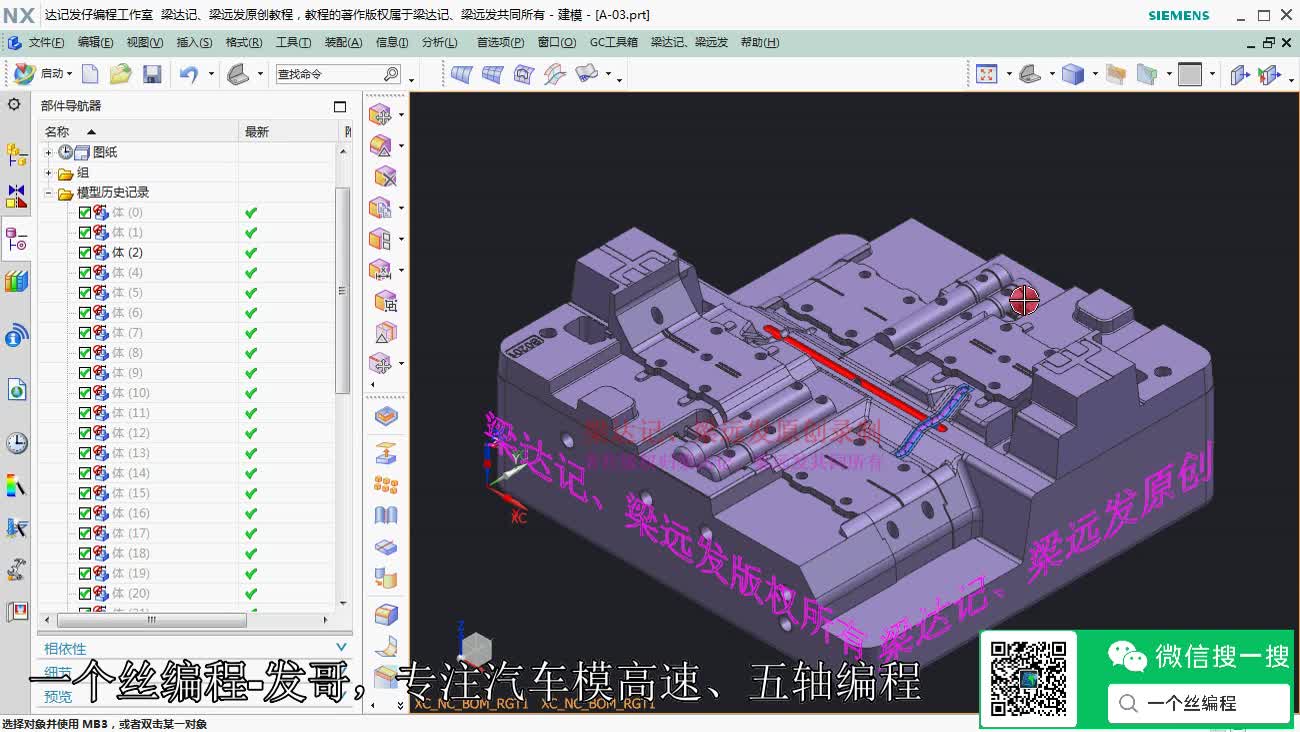
Task: Open the background color dropdown arrow
Action: [1211, 74]
